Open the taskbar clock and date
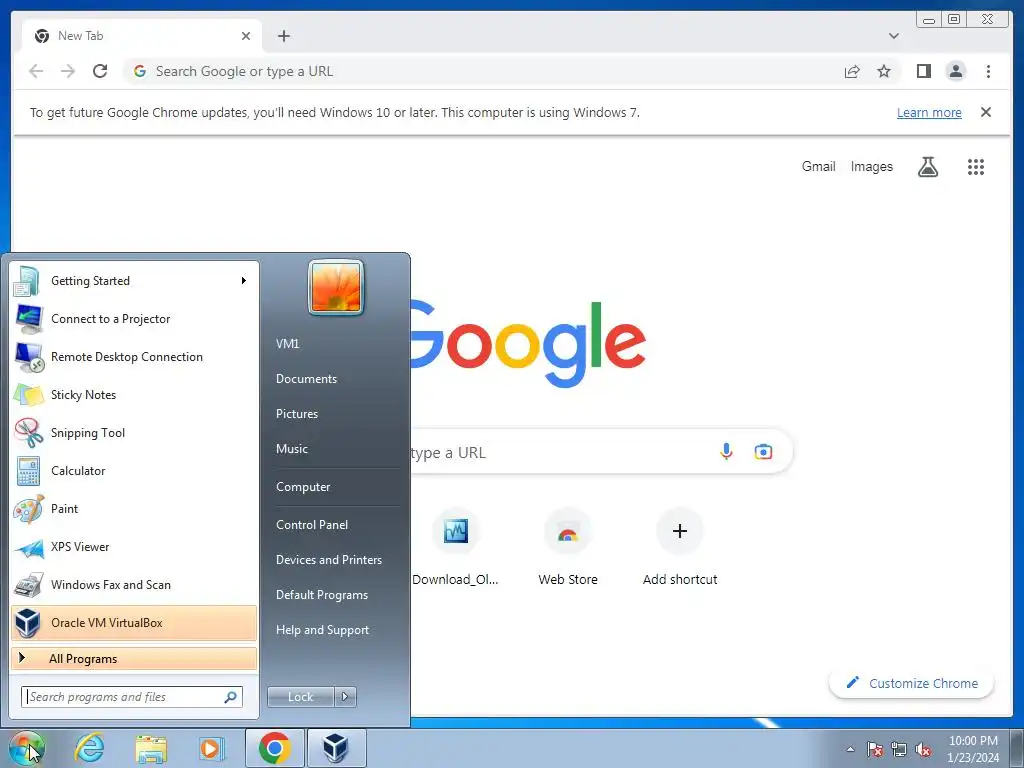This screenshot has width=1024, height=768. 973,749
